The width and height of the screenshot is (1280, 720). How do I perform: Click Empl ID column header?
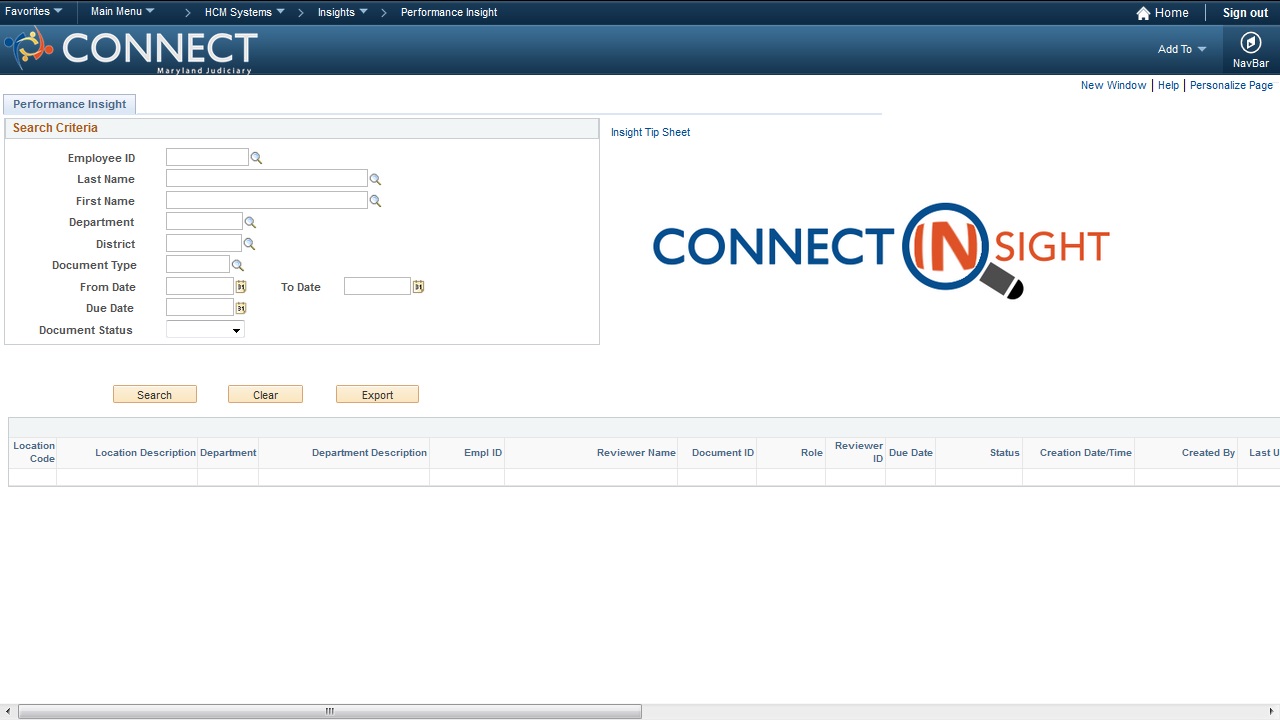point(483,453)
